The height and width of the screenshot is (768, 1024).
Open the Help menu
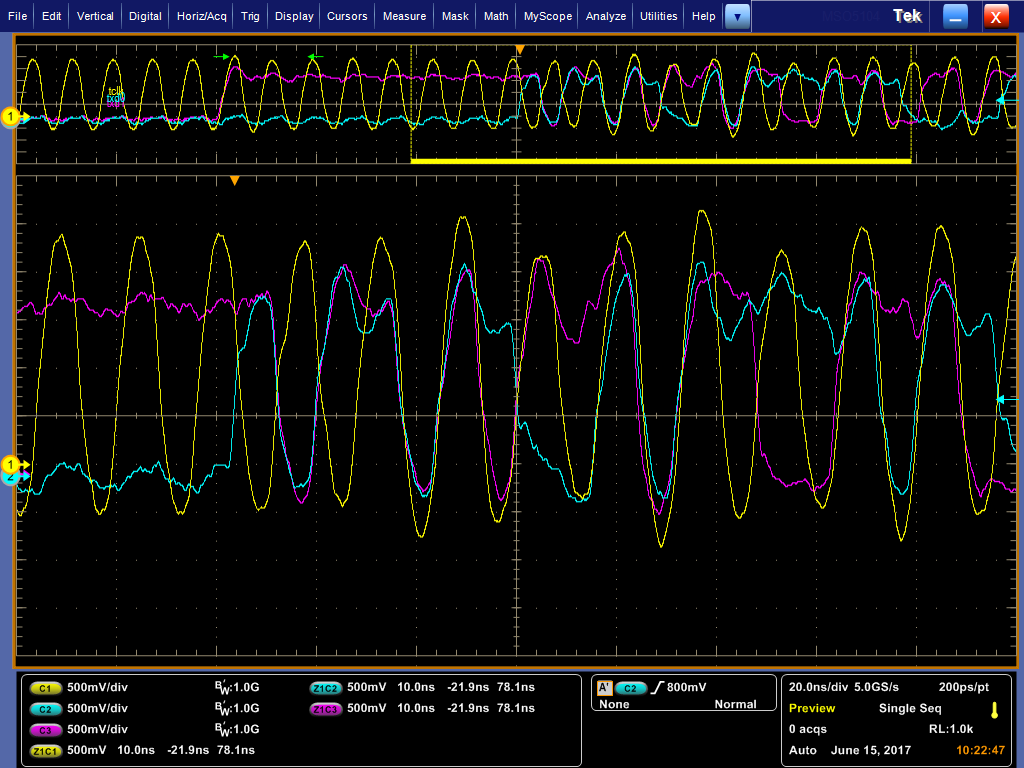click(x=703, y=16)
